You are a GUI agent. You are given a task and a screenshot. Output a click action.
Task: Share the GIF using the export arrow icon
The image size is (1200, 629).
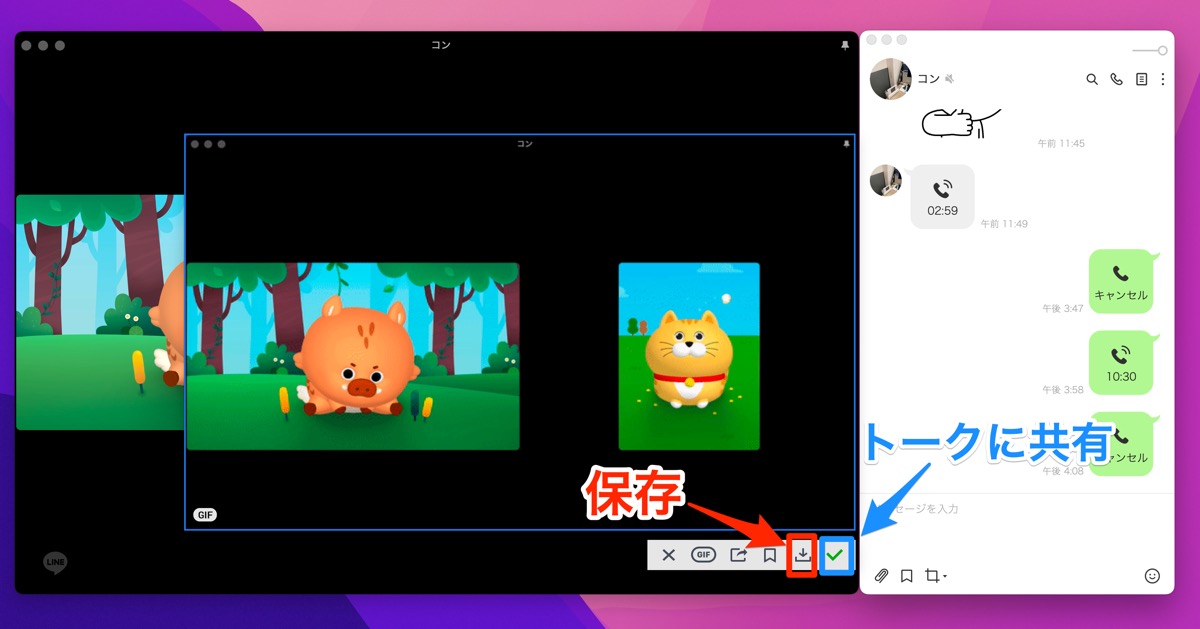tap(738, 555)
